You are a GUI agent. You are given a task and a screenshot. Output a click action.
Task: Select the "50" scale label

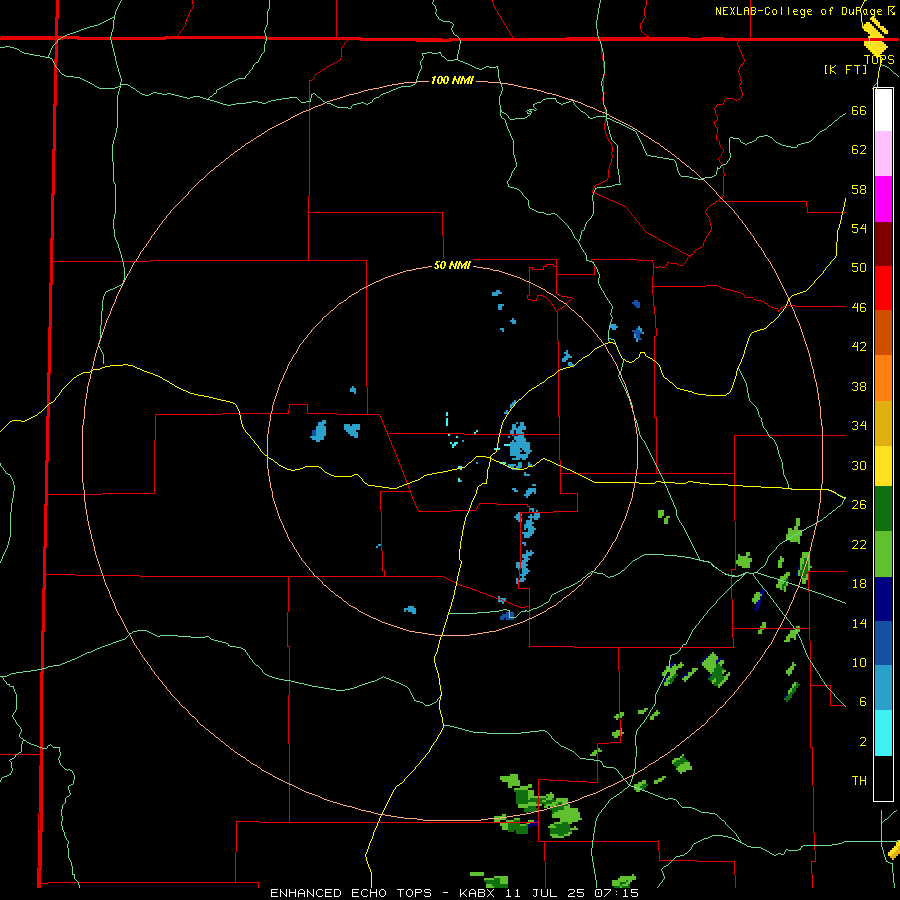(859, 268)
